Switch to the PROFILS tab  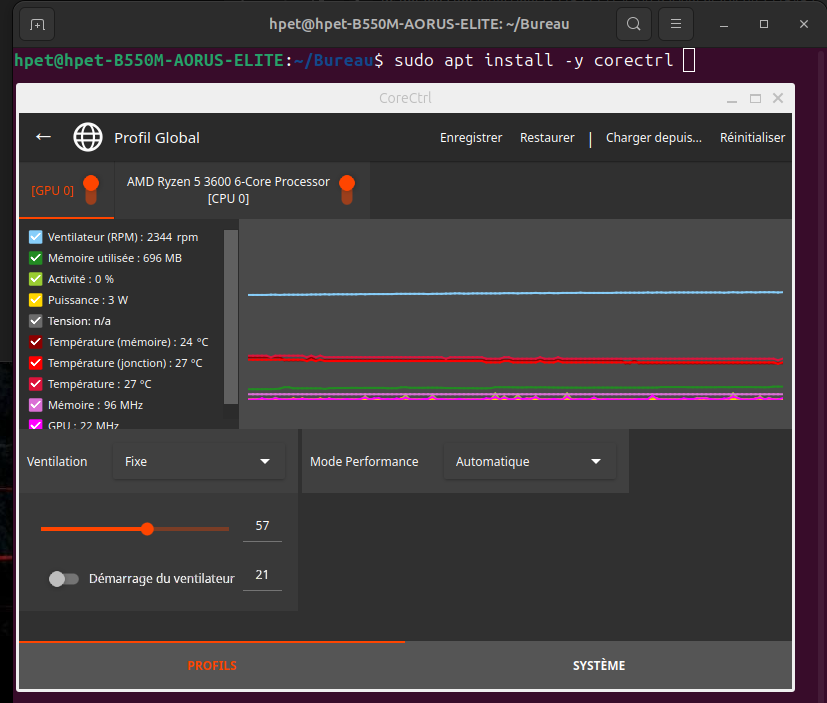[212, 666]
